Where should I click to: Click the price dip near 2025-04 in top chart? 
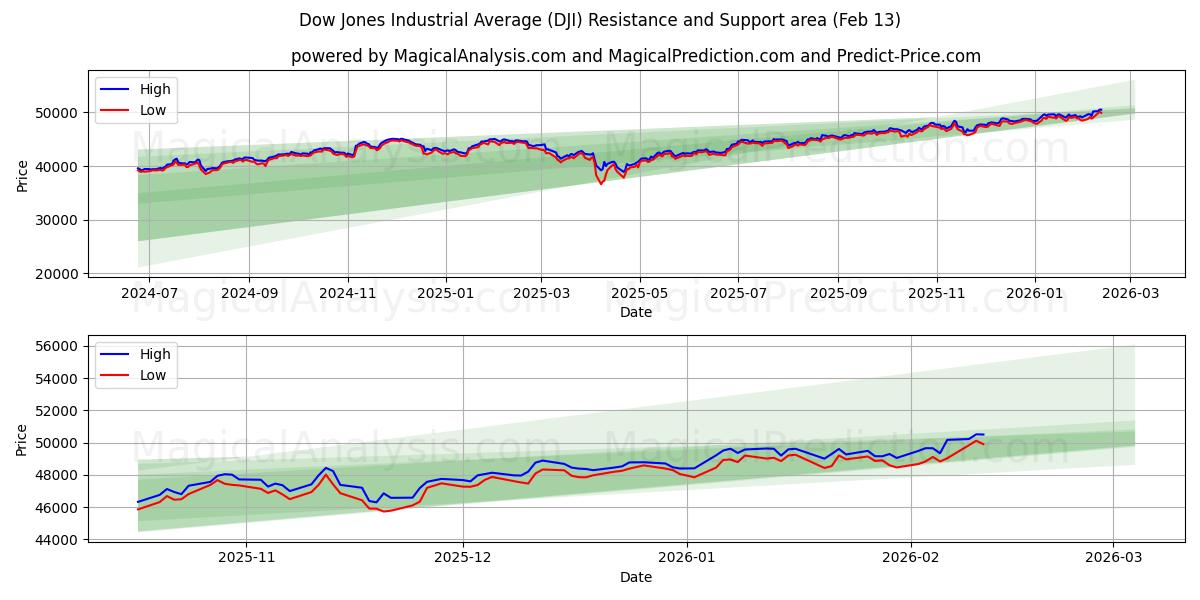pos(601,182)
